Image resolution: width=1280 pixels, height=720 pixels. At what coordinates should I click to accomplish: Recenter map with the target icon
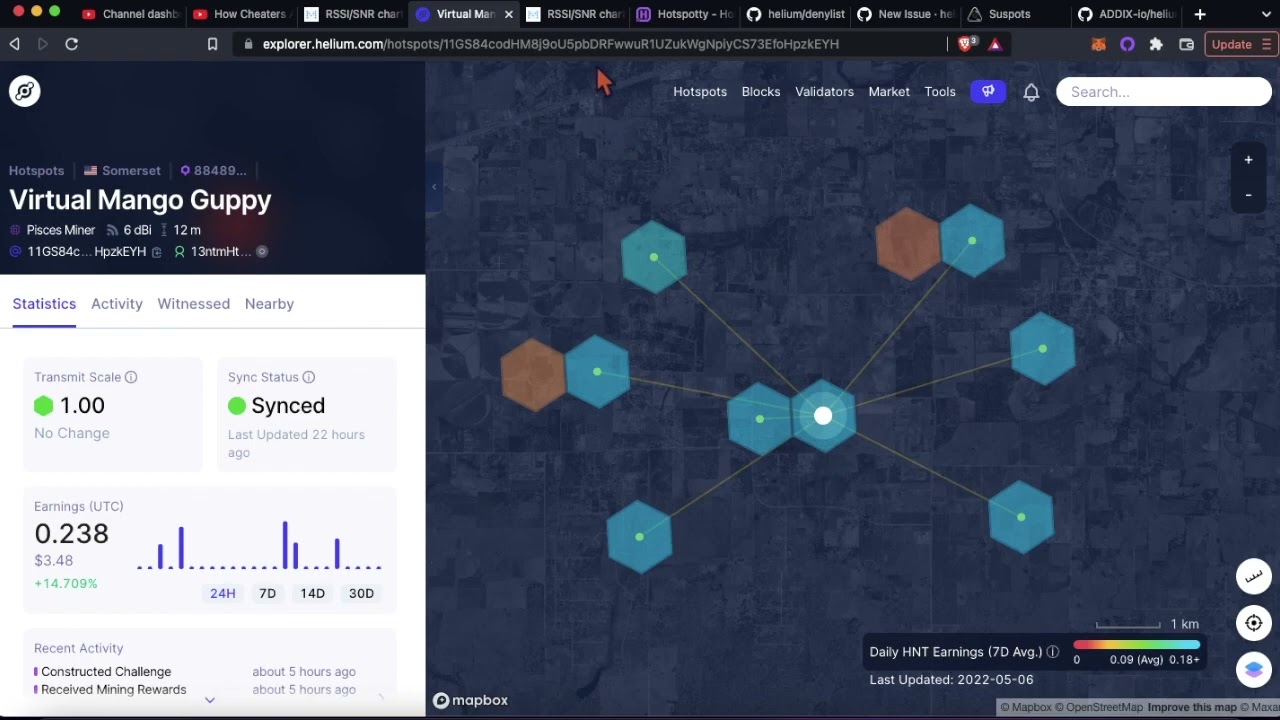(x=1254, y=623)
